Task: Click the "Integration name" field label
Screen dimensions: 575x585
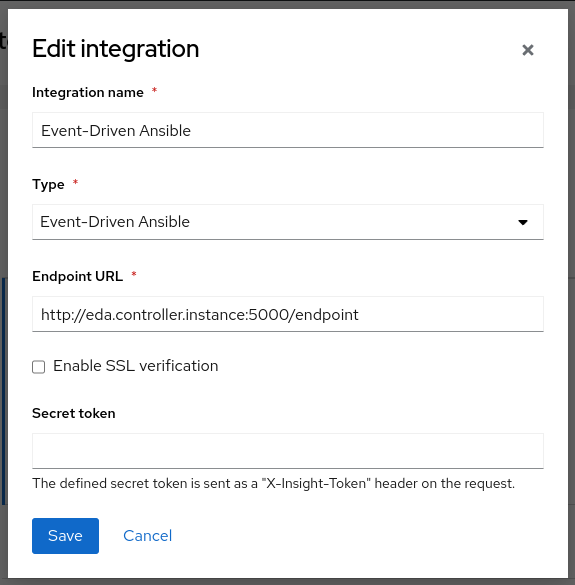Action: [x=88, y=92]
